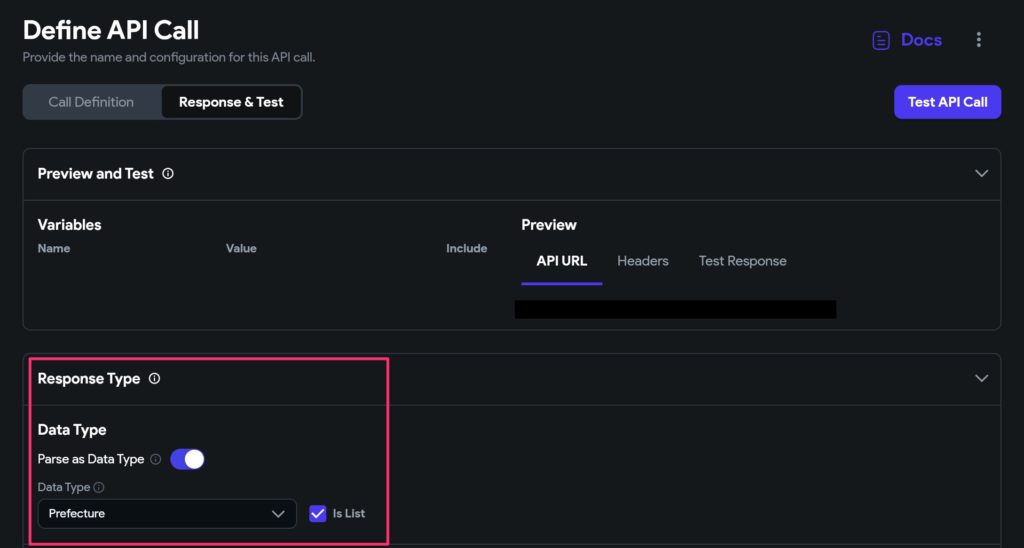Uncheck the Is List checkbox
1024x548 pixels.
coord(318,513)
